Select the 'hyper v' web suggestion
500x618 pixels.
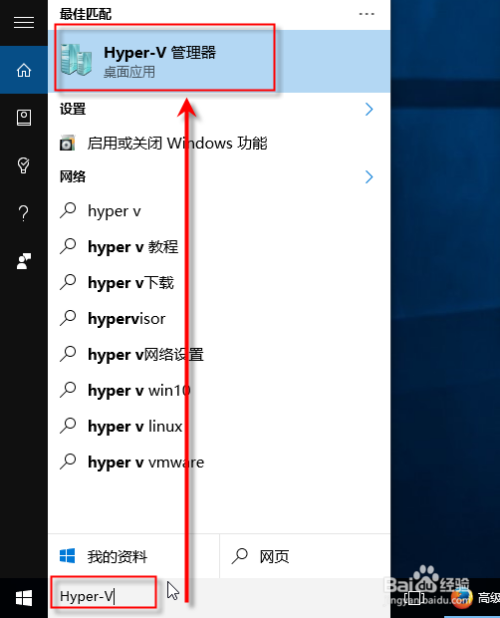[219, 211]
